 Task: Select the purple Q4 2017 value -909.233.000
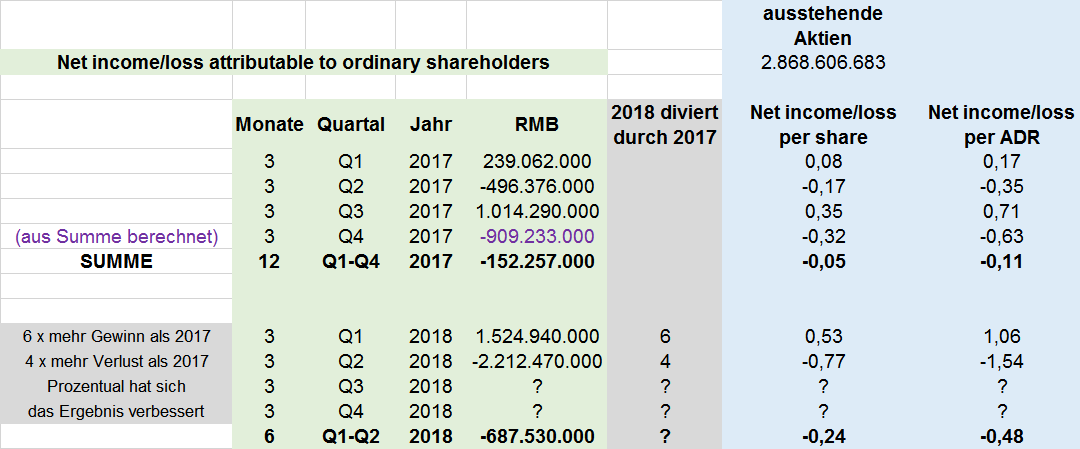coord(539,236)
